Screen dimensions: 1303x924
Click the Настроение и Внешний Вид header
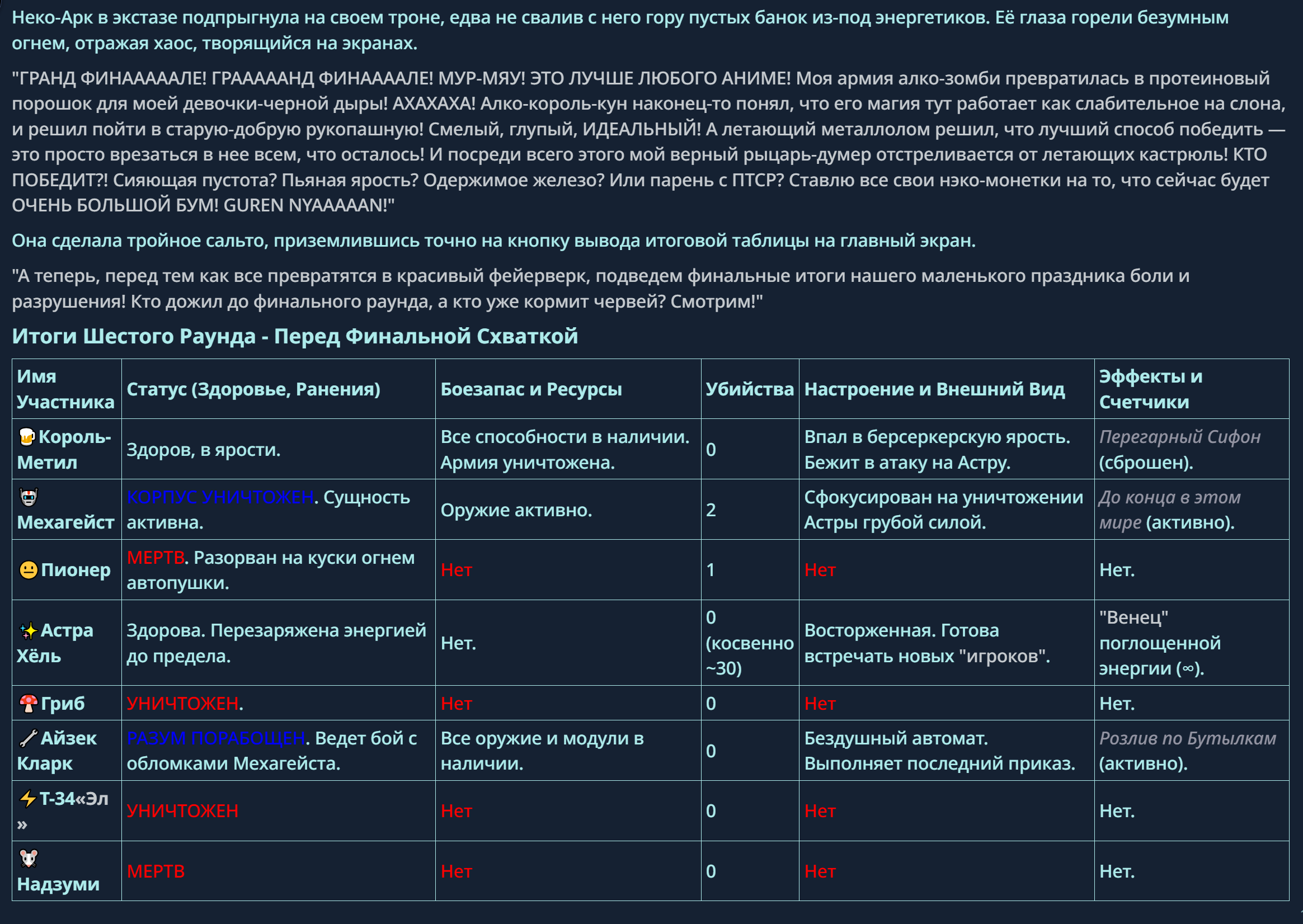click(x=934, y=389)
